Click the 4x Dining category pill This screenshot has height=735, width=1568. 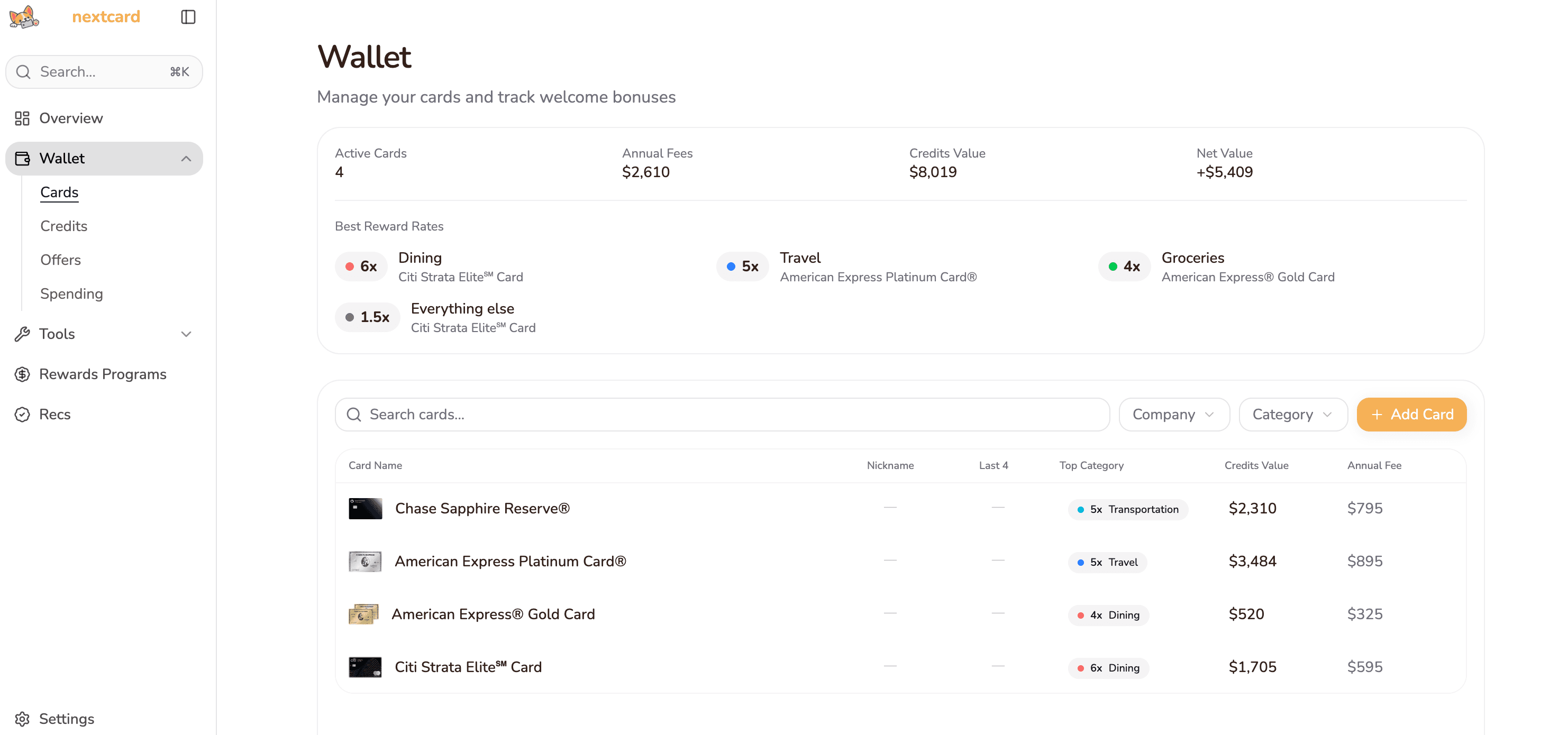[x=1108, y=615]
